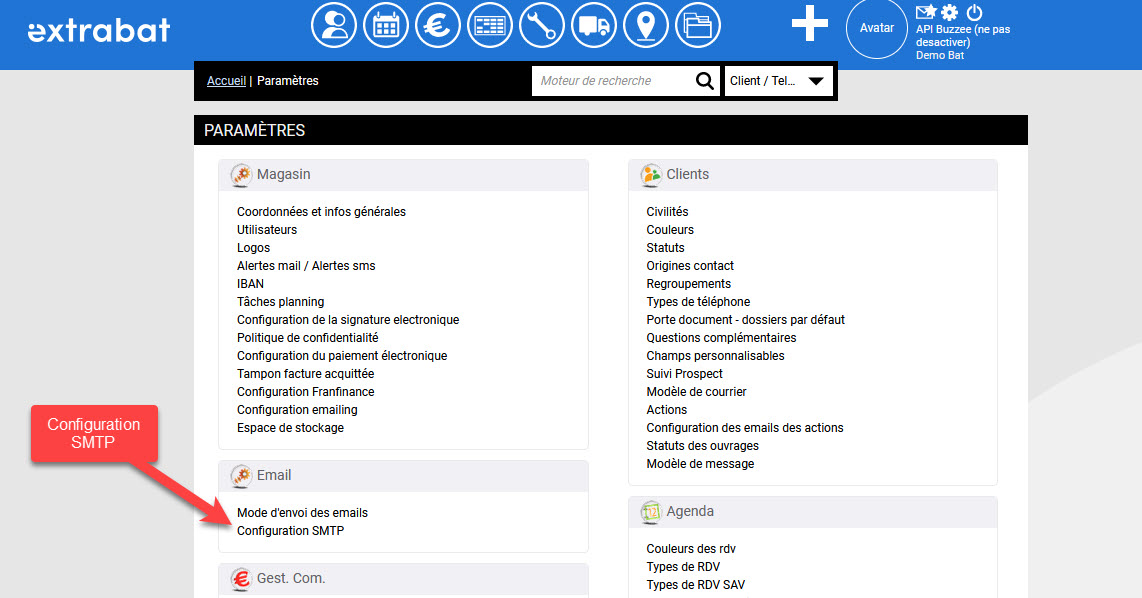Open the clients icon in top bar
Viewport: 1142px width, 598px height.
pos(334,26)
